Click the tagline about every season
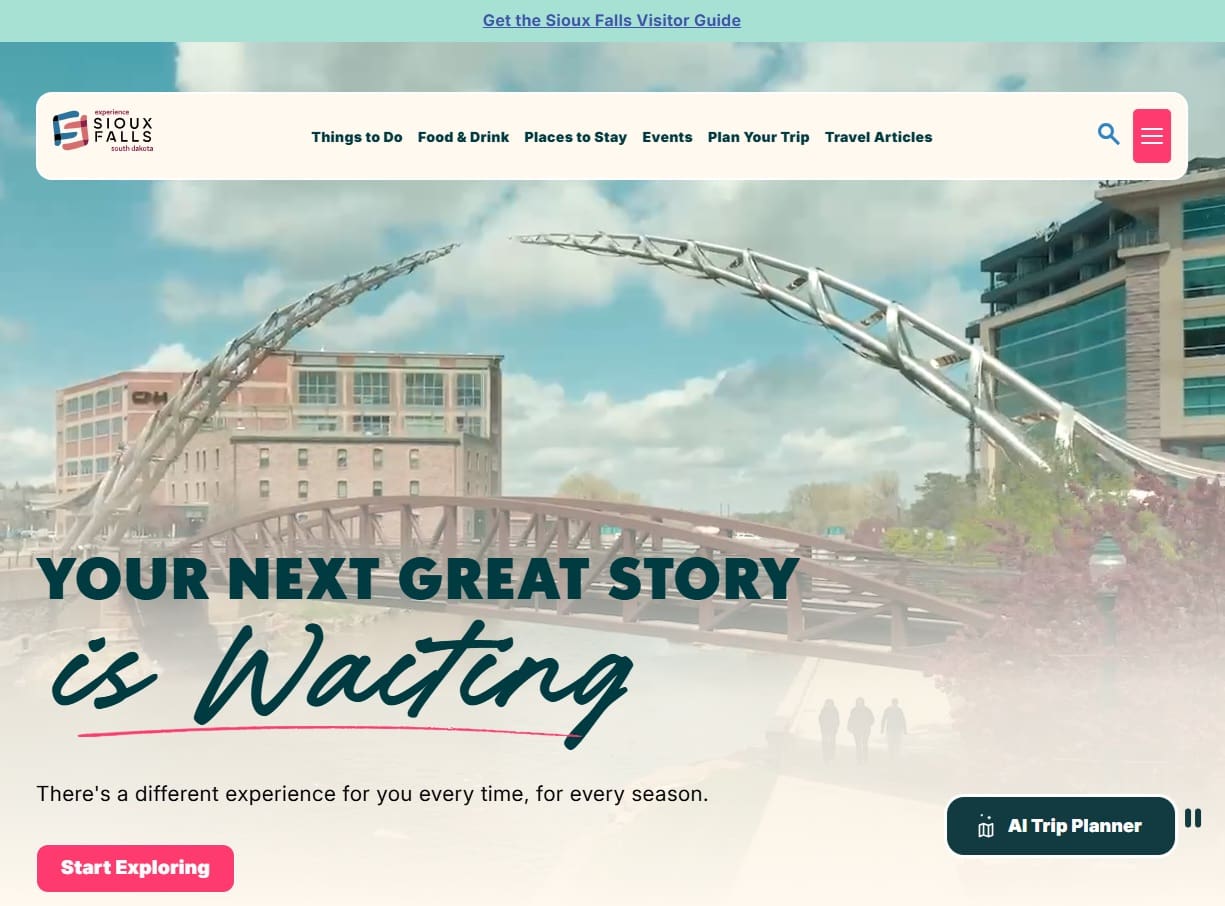The width and height of the screenshot is (1225, 906). pyautogui.click(x=372, y=794)
